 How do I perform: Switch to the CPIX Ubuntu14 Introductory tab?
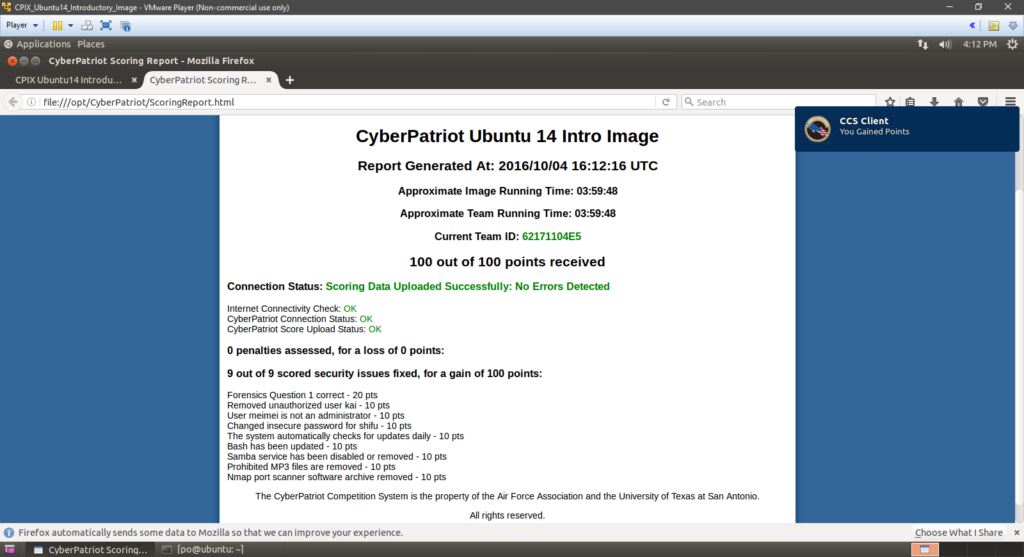point(68,80)
